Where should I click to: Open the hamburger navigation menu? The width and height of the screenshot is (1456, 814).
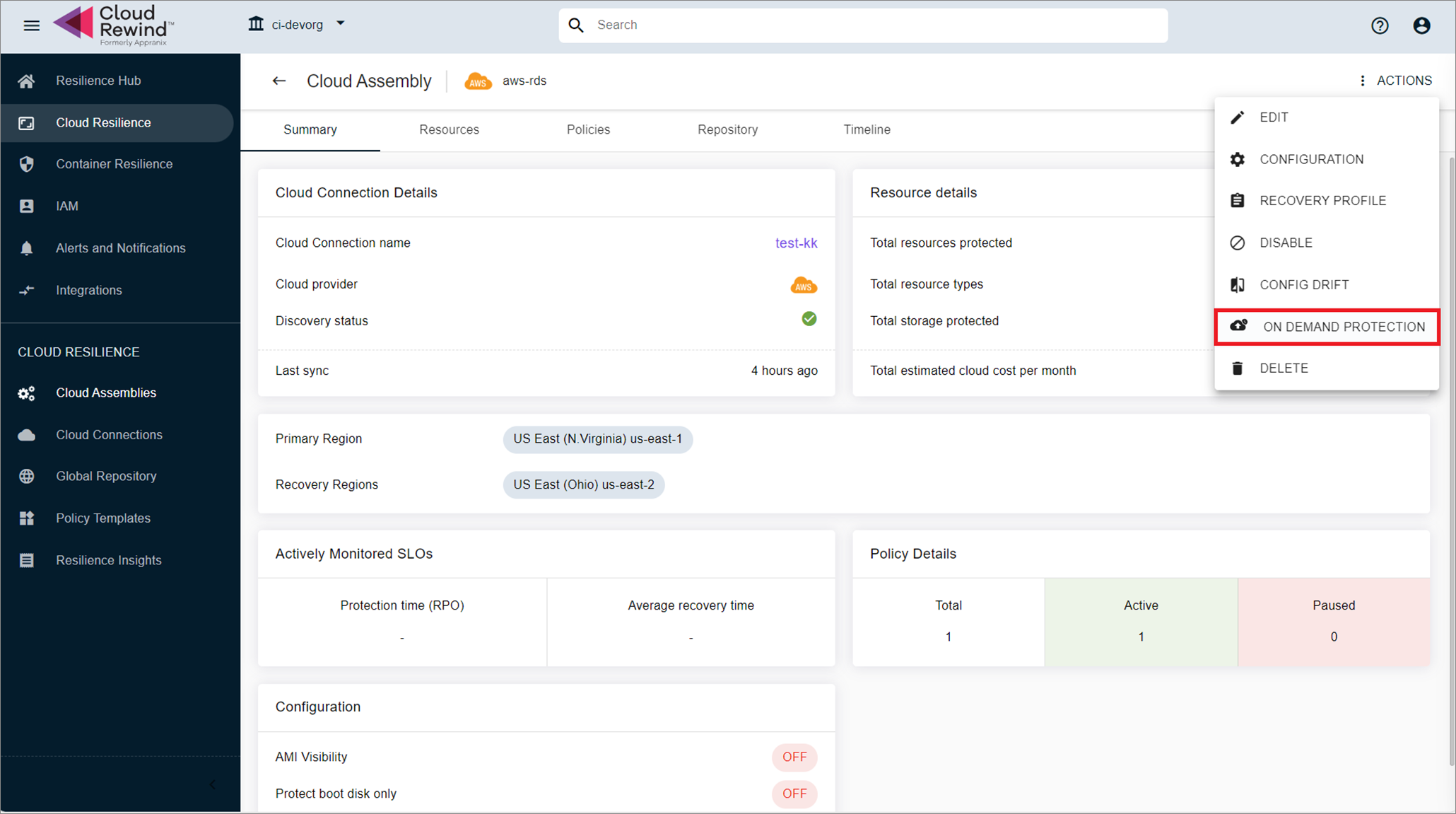coord(31,25)
